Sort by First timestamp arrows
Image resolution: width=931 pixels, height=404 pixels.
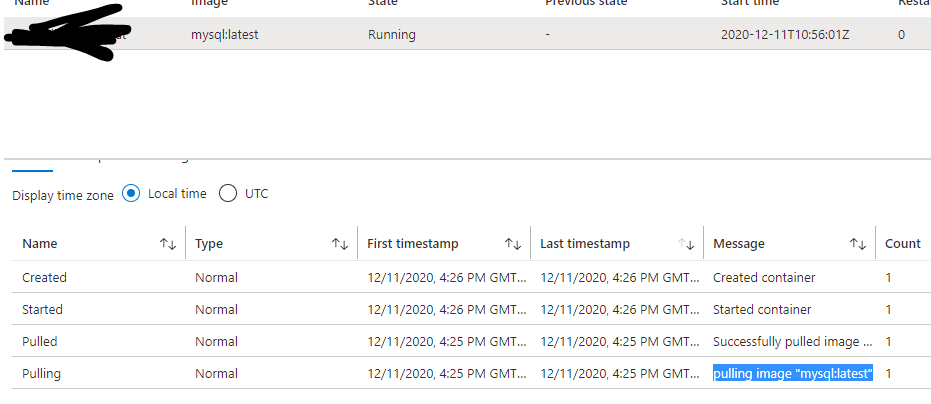(x=513, y=244)
